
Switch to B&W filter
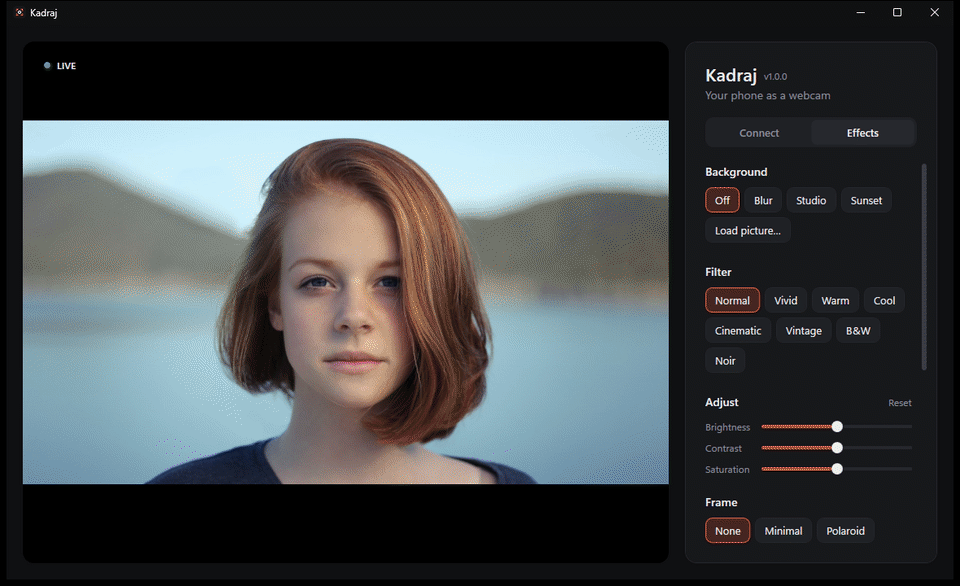[858, 330]
